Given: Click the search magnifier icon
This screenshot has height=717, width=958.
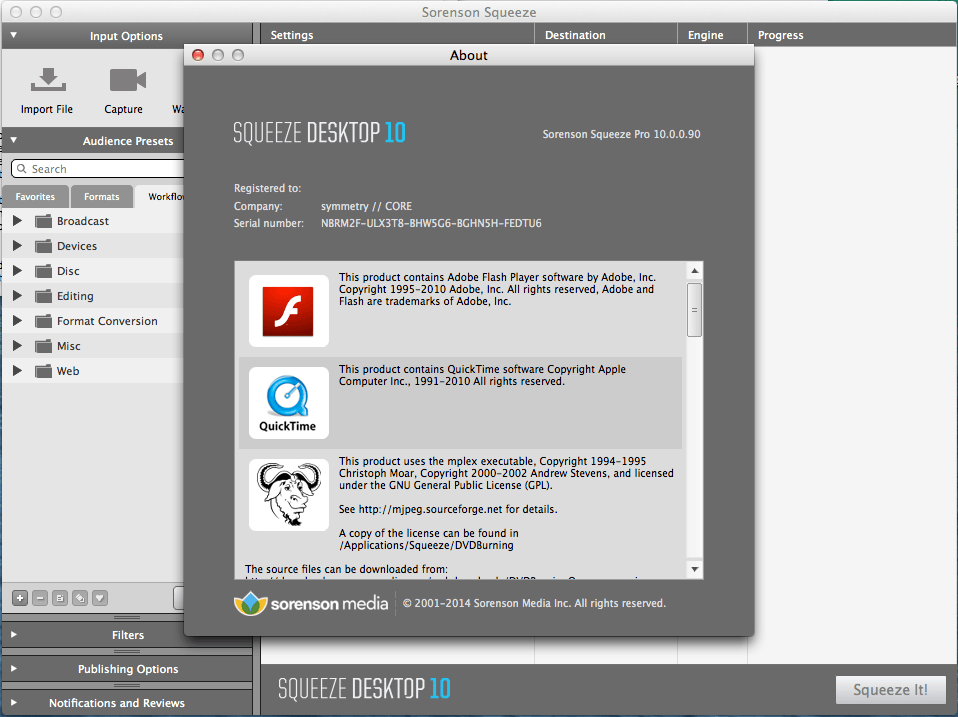Looking at the screenshot, I should (x=22, y=169).
